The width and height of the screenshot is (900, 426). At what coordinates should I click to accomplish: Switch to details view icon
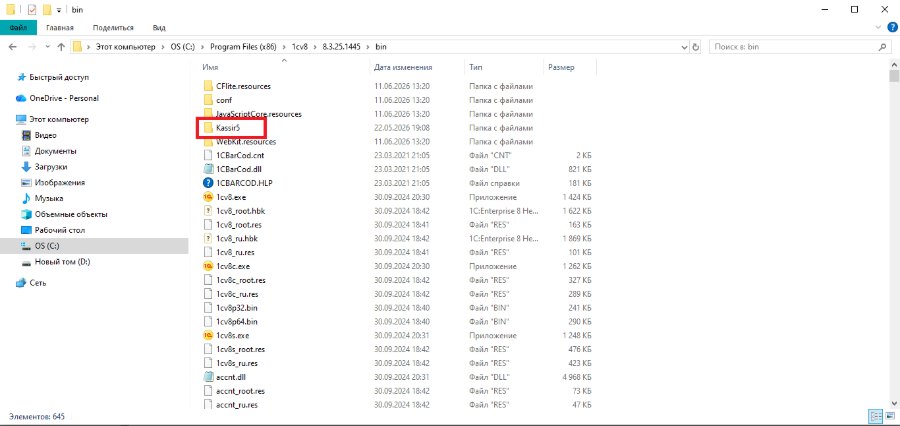tap(876, 416)
